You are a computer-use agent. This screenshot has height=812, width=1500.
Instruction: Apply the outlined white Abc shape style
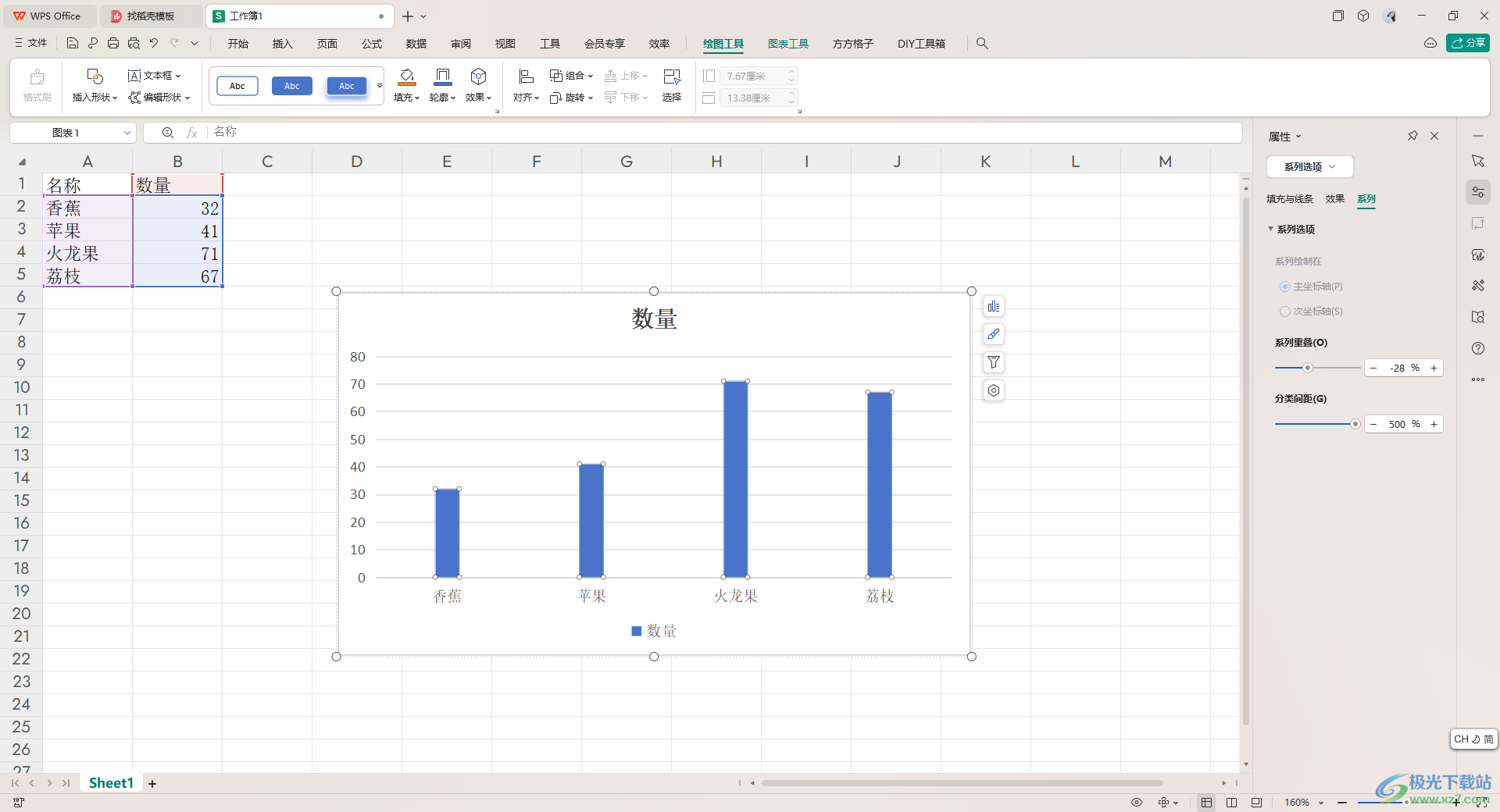click(237, 86)
